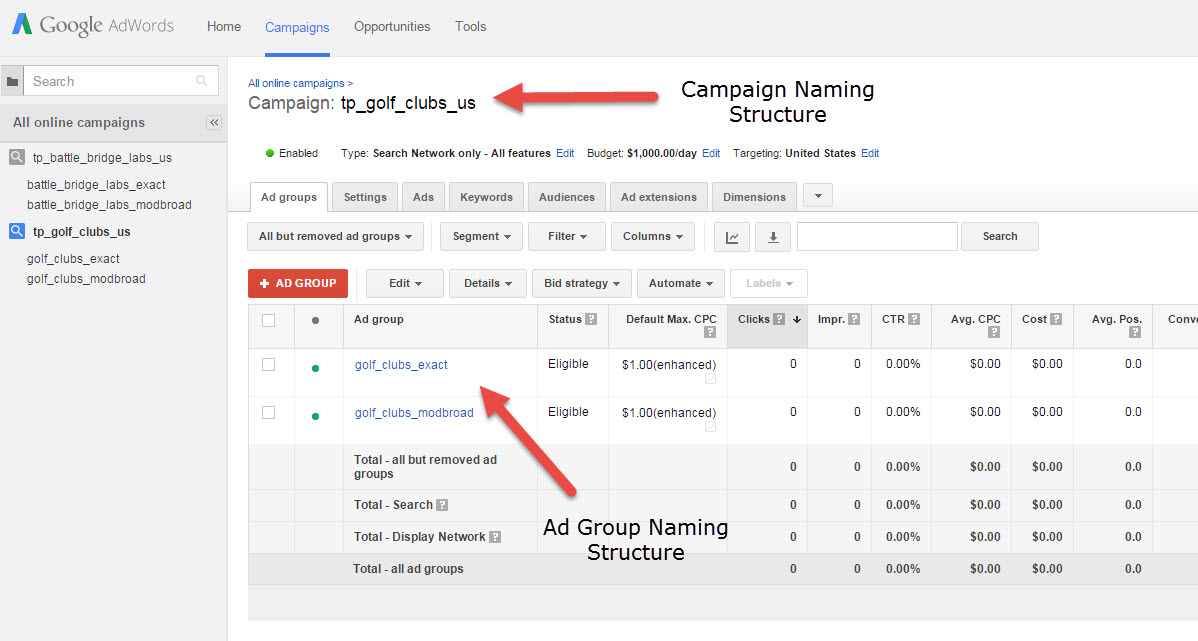Collapse the sidebar using double-chevron icon
This screenshot has width=1198, height=641.
coord(213,122)
